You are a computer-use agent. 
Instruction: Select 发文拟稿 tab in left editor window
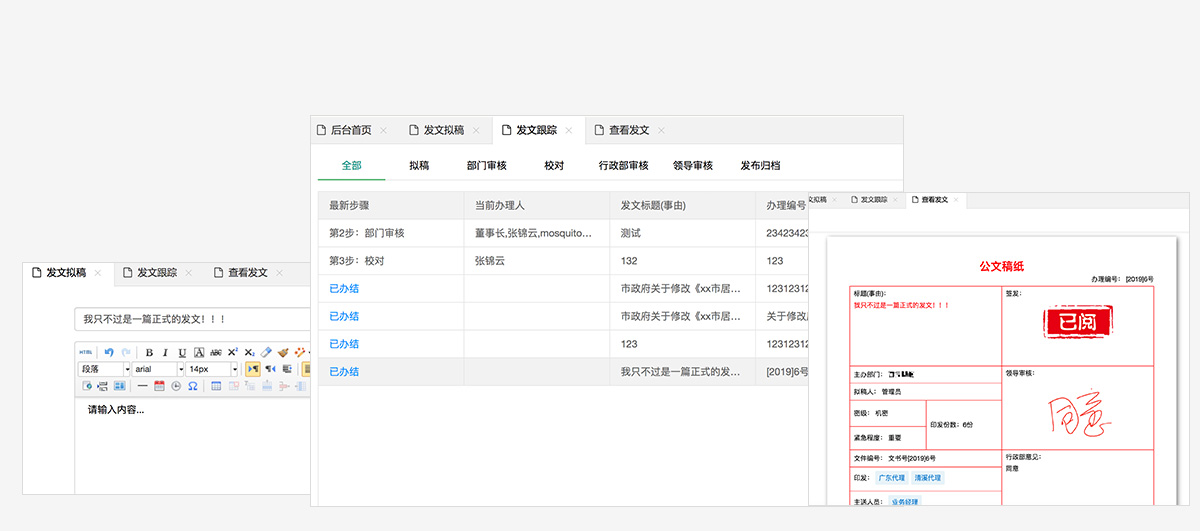click(x=66, y=272)
